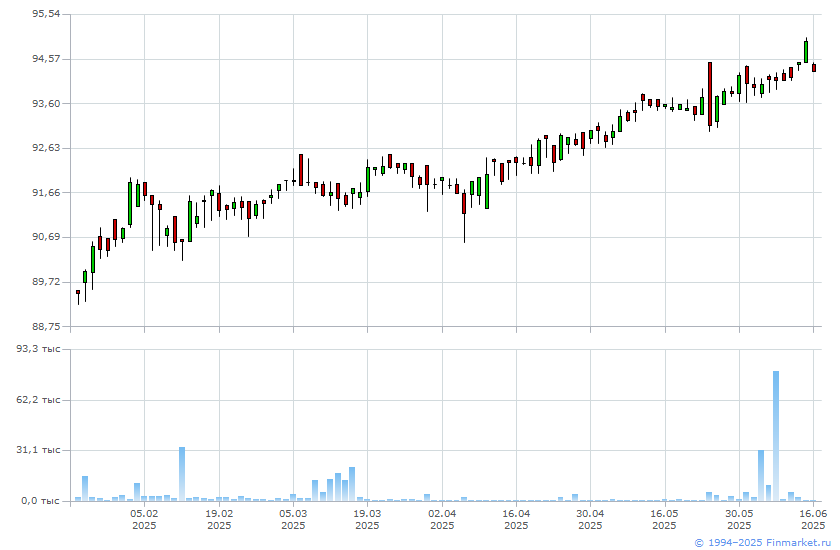The image size is (840, 550).
Task: Click the 62,2 тыс volume label
Action: tap(38, 400)
